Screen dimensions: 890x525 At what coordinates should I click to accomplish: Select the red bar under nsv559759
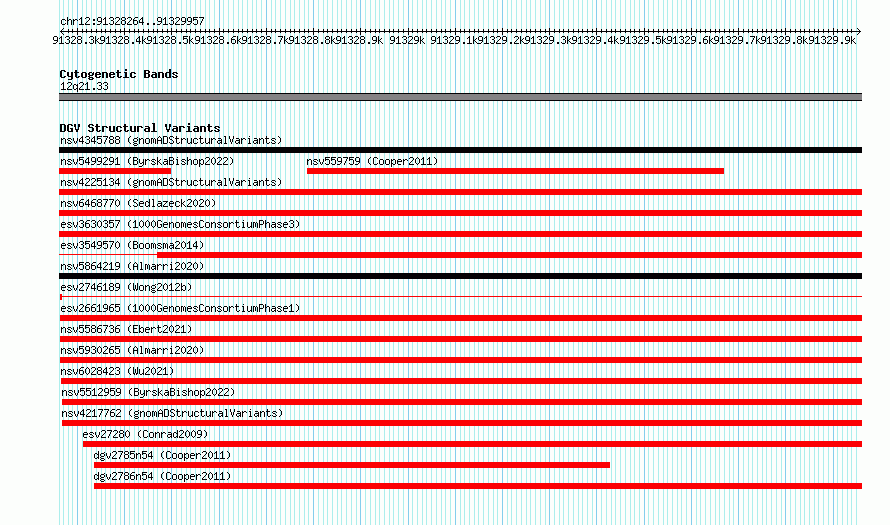515,171
